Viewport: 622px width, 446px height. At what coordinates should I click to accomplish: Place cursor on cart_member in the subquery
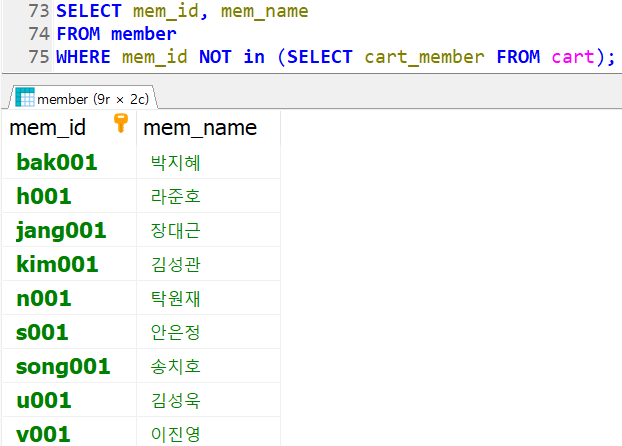pyautogui.click(x=424, y=57)
